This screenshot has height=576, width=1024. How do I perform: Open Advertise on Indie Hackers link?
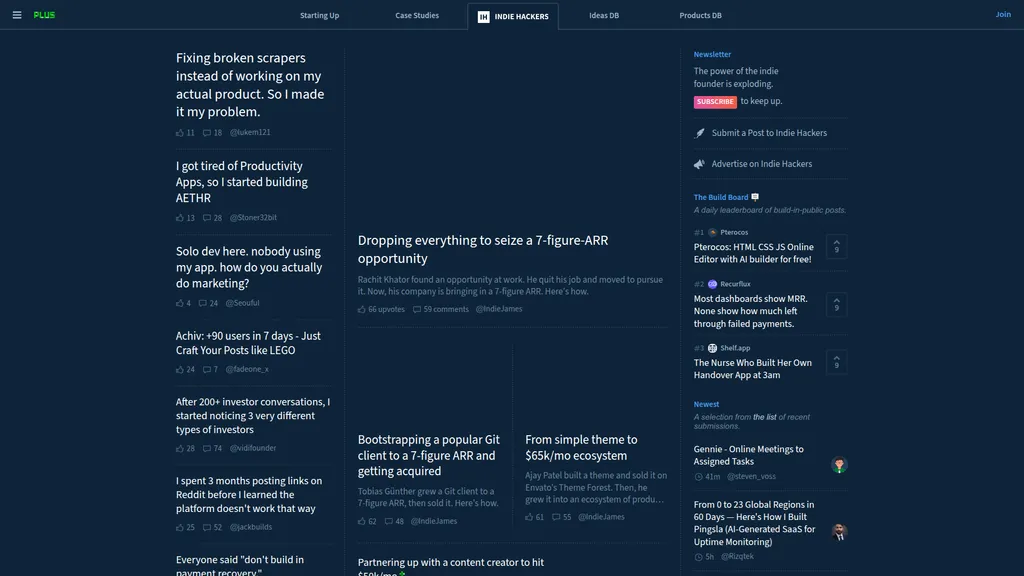(761, 165)
